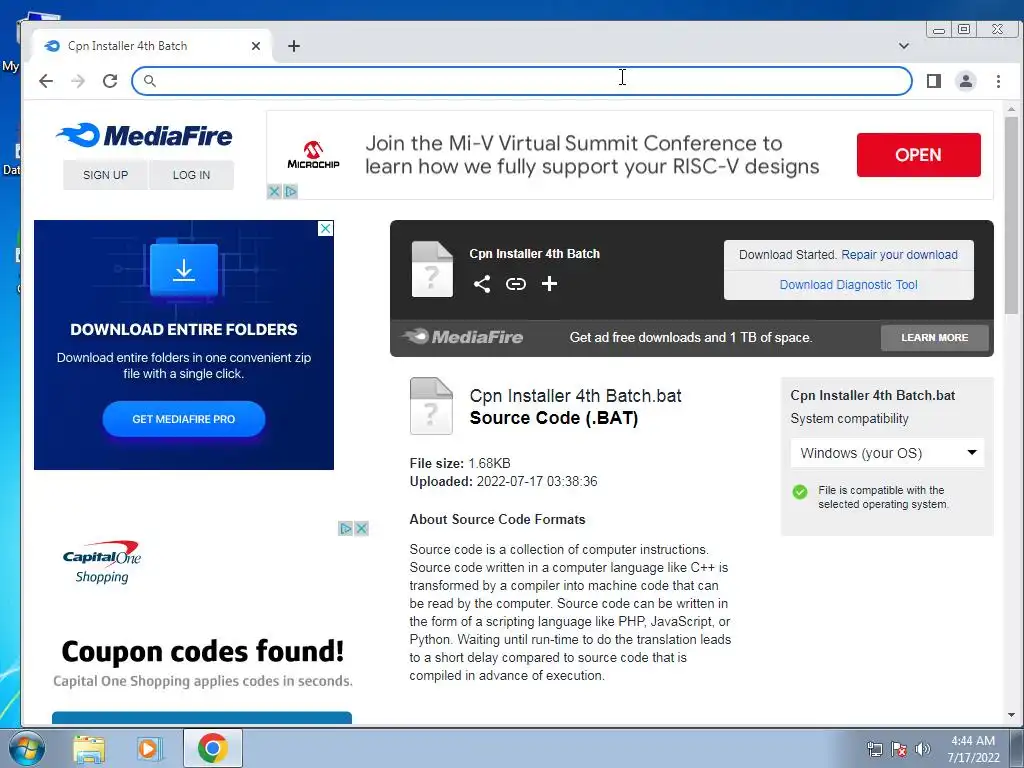
Task: Click the share icon for the file
Action: (482, 283)
